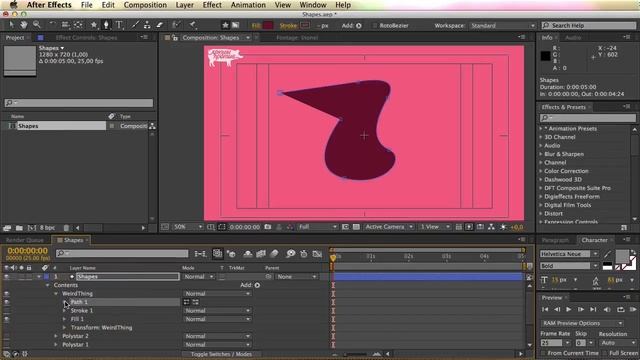Enable the RotoBezier checkbox
Viewport: 640px width, 360px height.
[x=375, y=25]
